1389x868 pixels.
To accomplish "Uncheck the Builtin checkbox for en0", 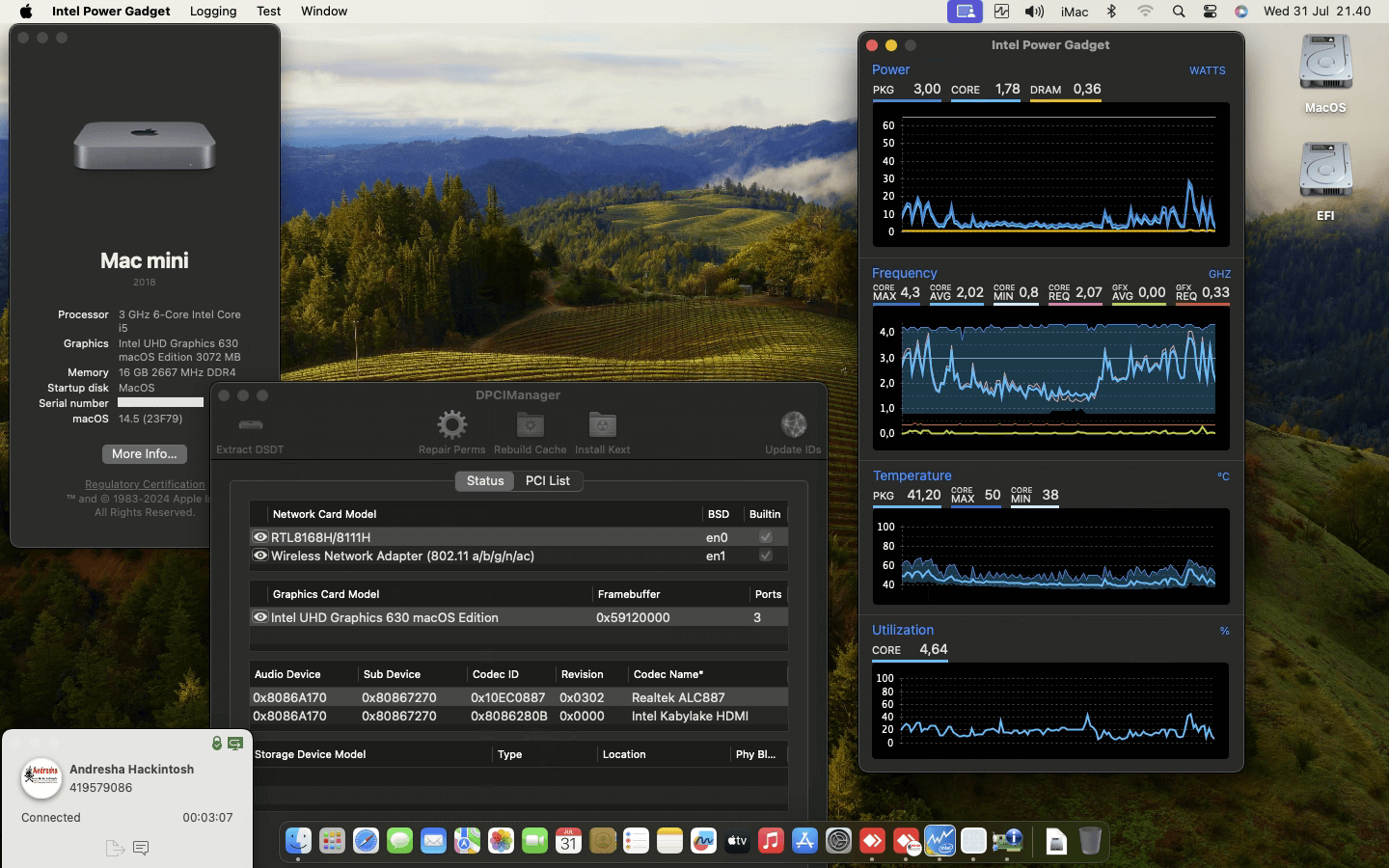I will (765, 537).
